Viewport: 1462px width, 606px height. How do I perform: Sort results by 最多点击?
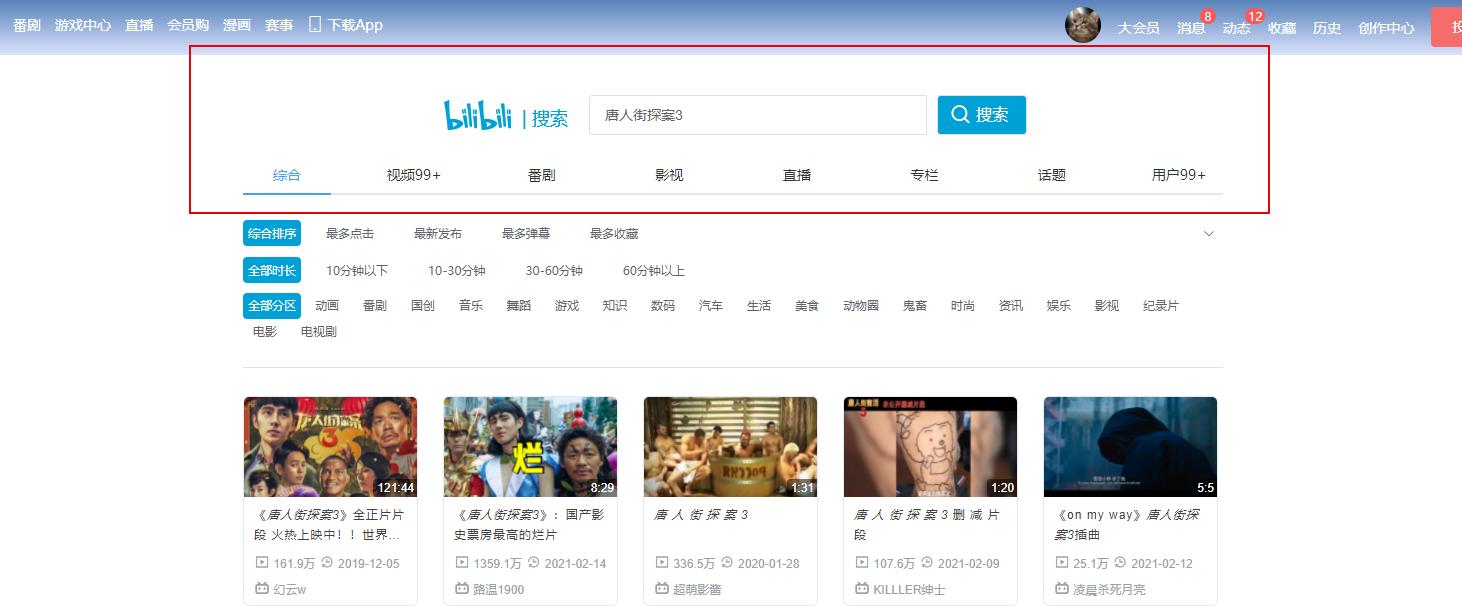(350, 233)
